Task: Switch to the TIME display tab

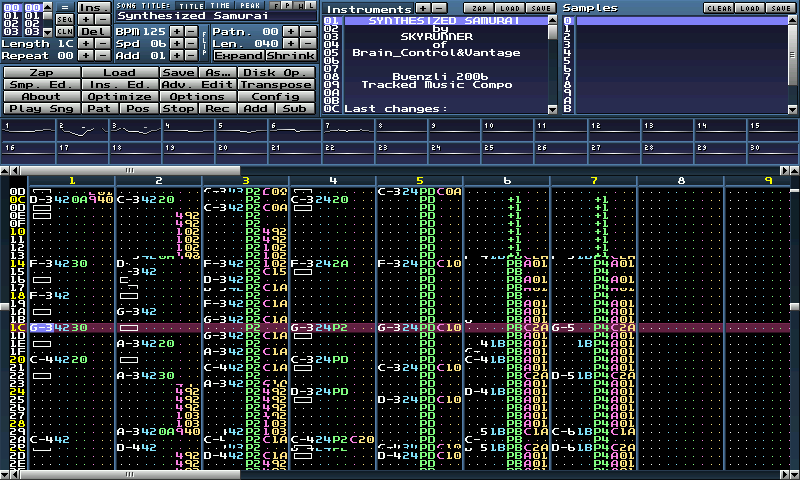Action: (x=217, y=5)
